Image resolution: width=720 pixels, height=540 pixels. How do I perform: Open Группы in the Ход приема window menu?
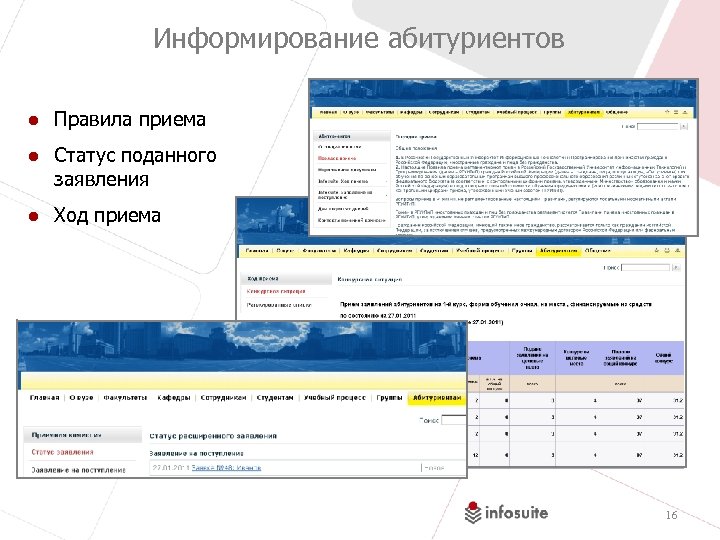pyautogui.click(x=522, y=251)
